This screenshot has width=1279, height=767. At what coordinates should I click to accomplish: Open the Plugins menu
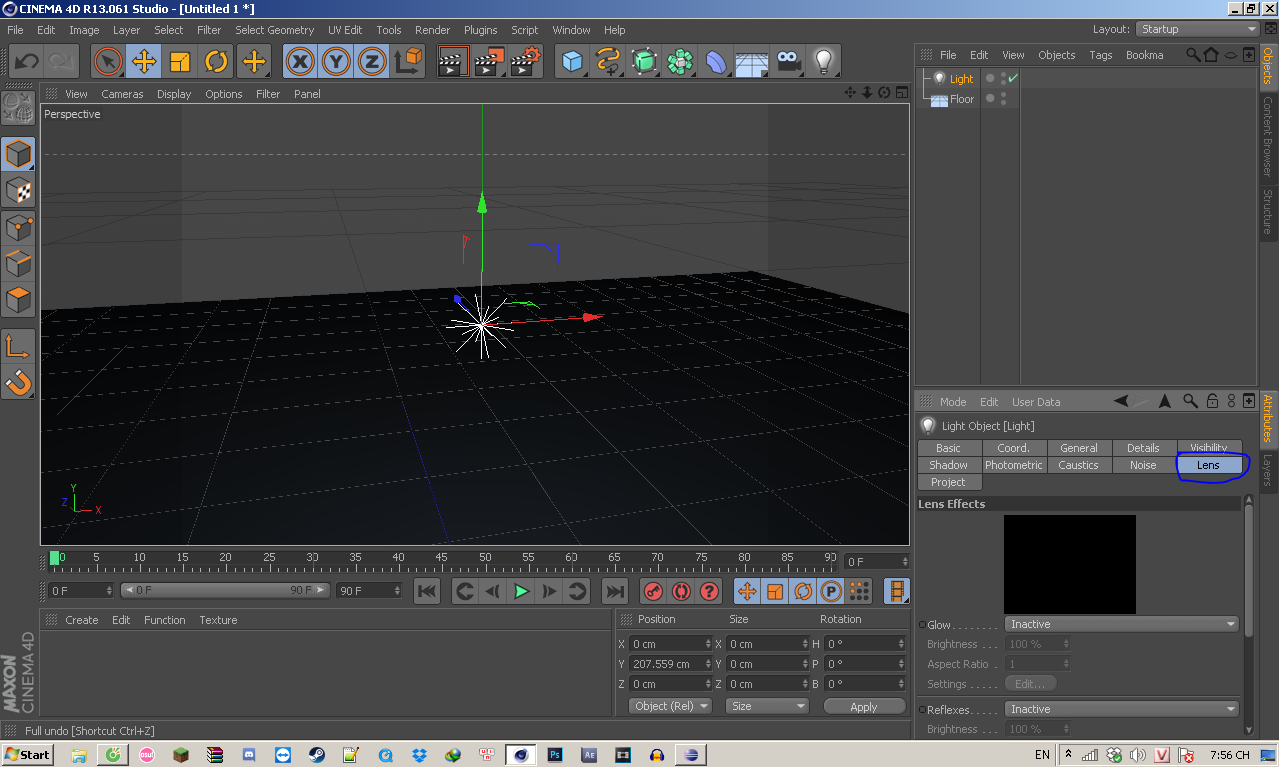[x=480, y=30]
